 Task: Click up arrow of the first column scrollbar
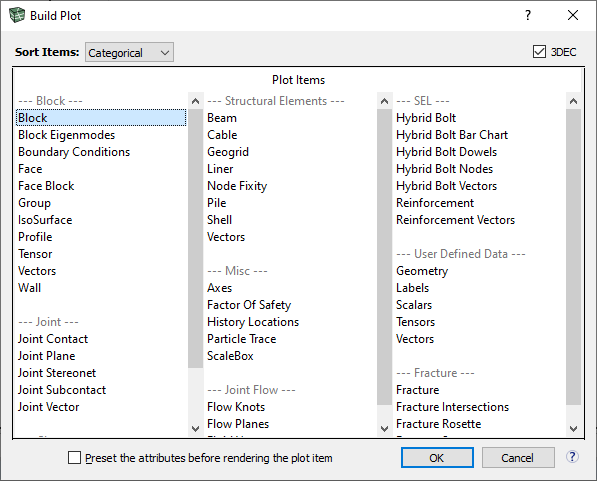point(195,101)
